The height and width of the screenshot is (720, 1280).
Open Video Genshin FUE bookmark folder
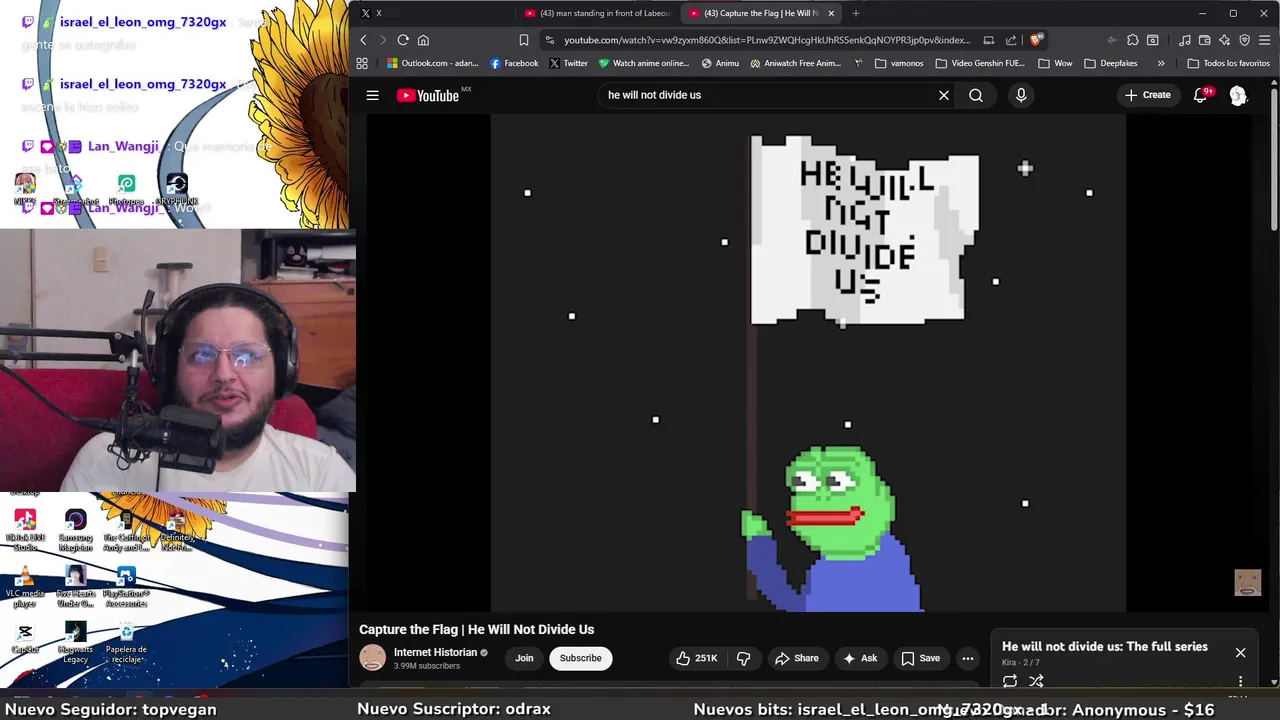(x=979, y=63)
